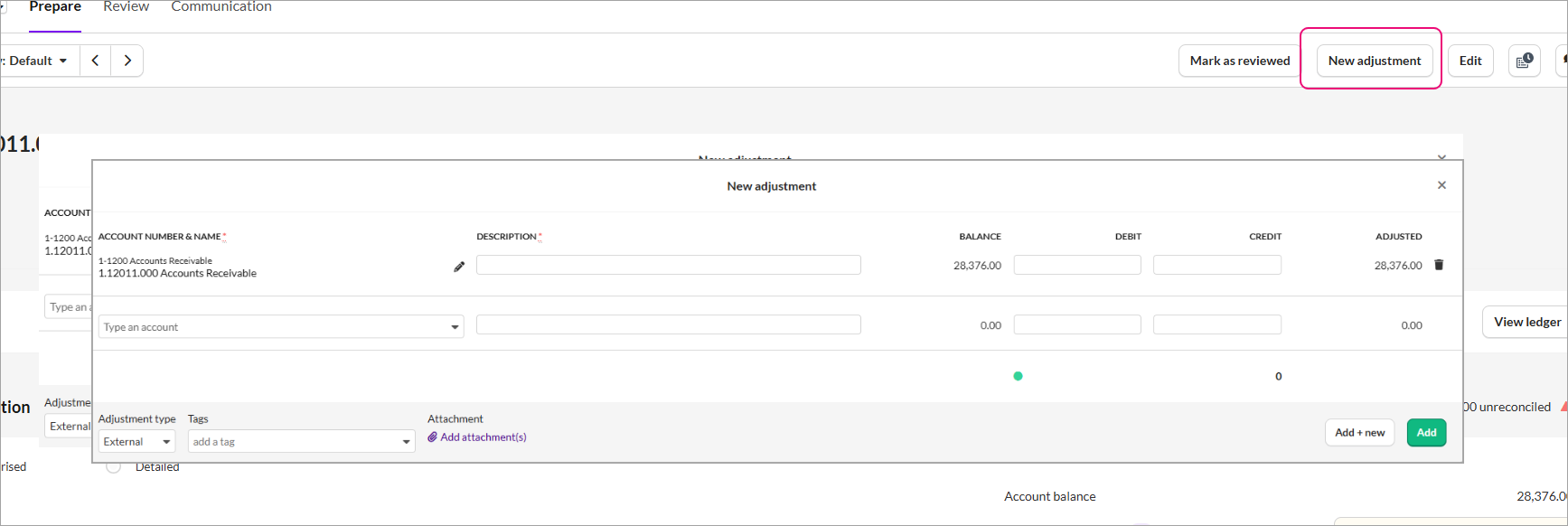This screenshot has height=526, width=1568.
Task: Click the Add + new button
Action: (1359, 433)
